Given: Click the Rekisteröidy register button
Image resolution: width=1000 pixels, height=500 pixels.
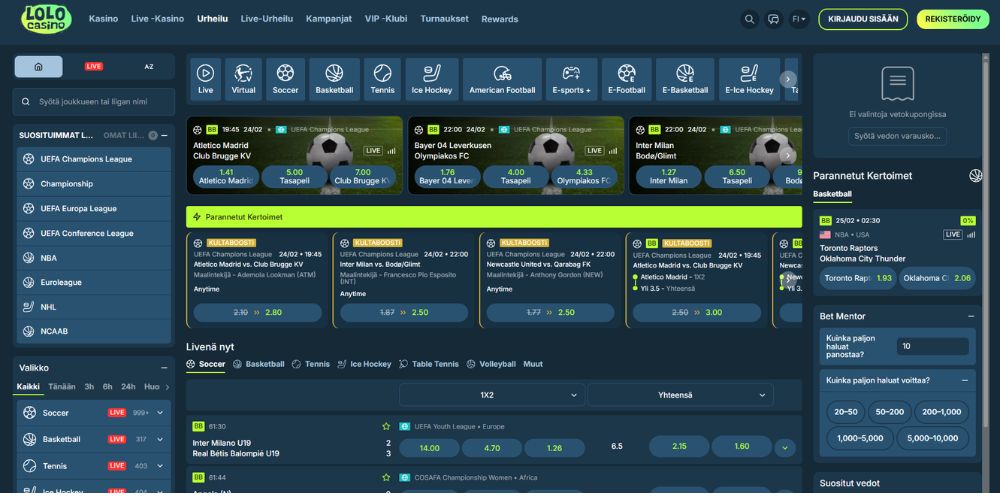Looking at the screenshot, I should (x=952, y=19).
